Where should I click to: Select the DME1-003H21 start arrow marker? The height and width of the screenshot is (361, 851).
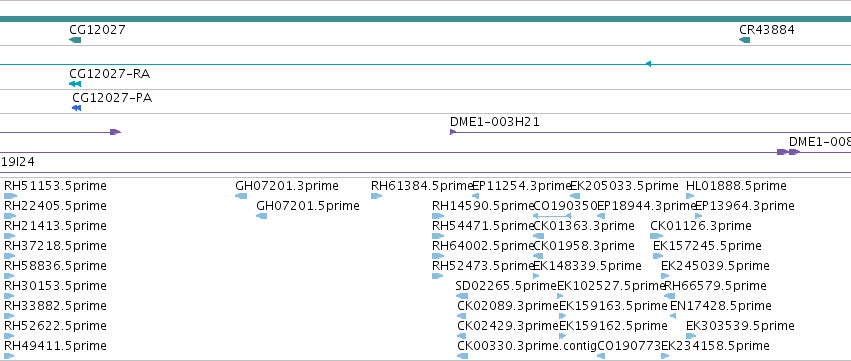coord(453,132)
